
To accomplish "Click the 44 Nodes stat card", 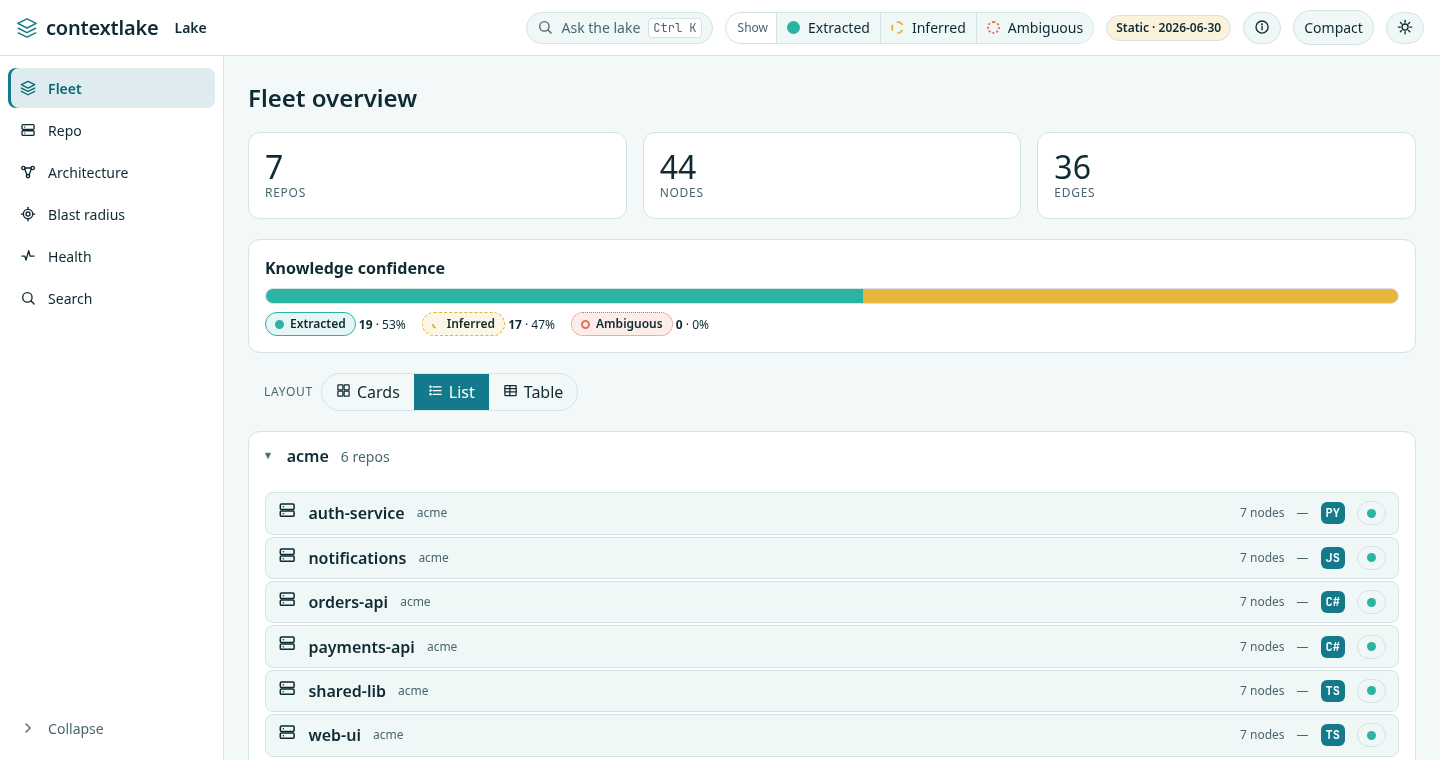I will (832, 175).
